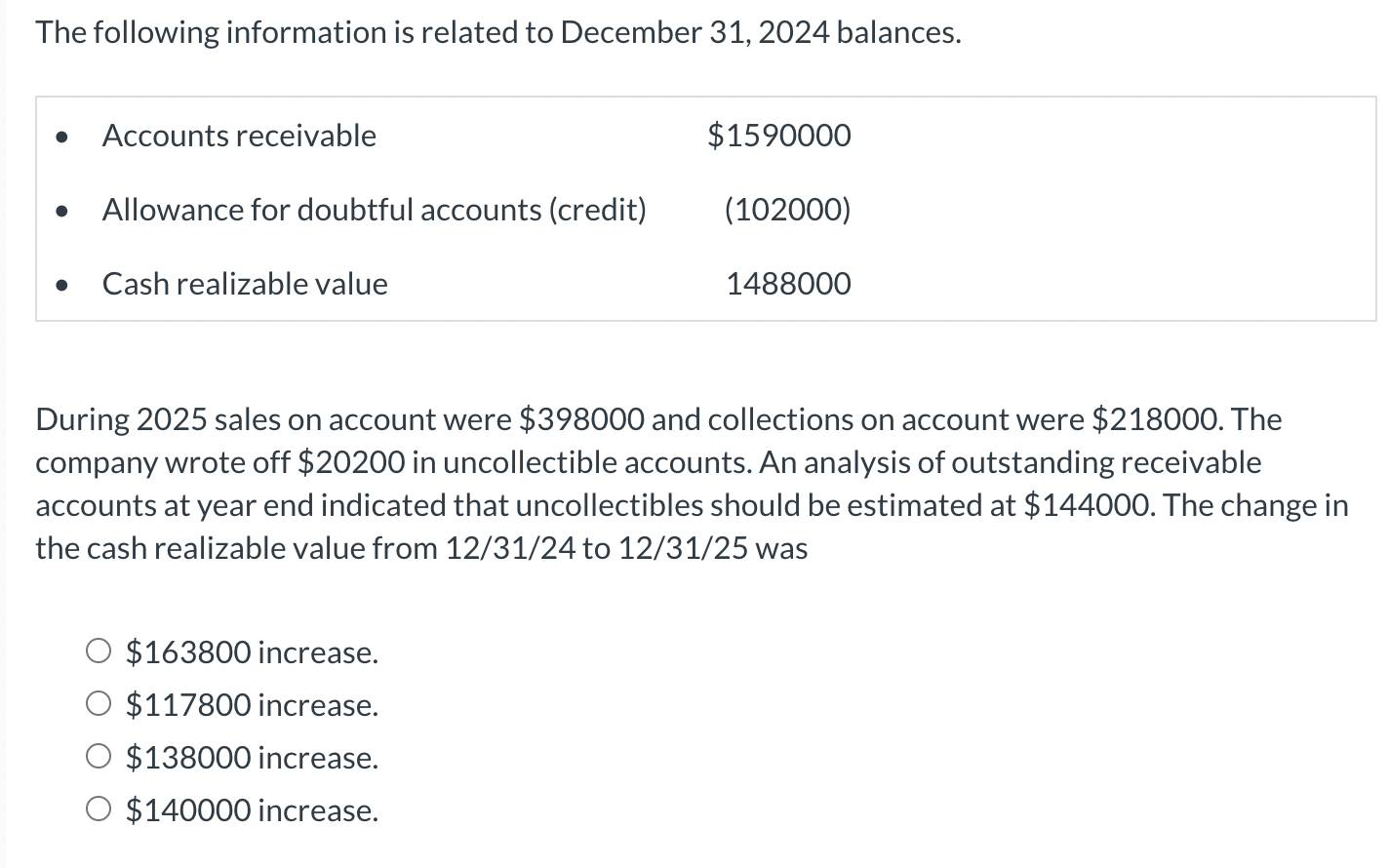The image size is (1389, 868).
Task: Click the bullet beside Cash realizable value
Action: (62, 286)
